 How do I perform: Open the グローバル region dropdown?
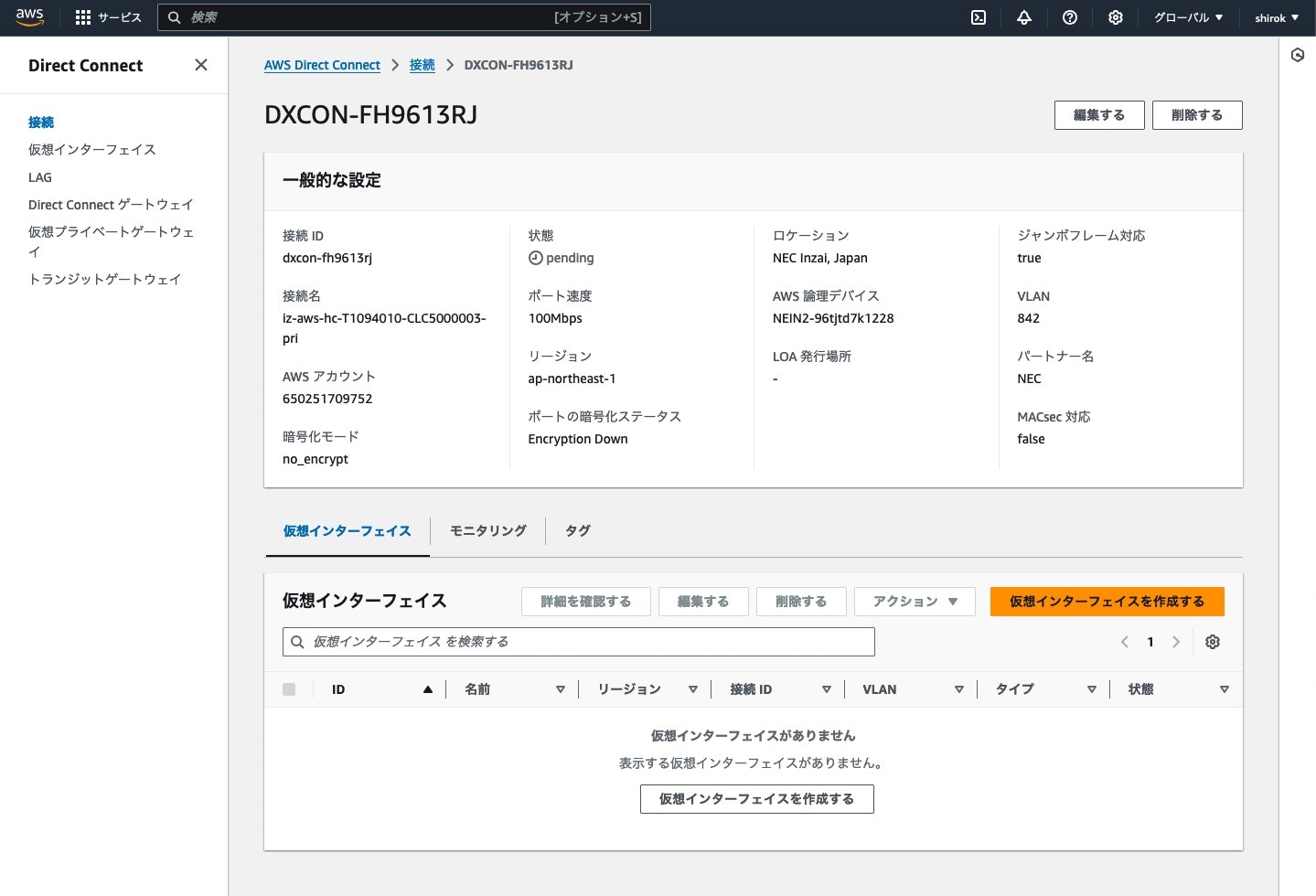coord(1188,17)
